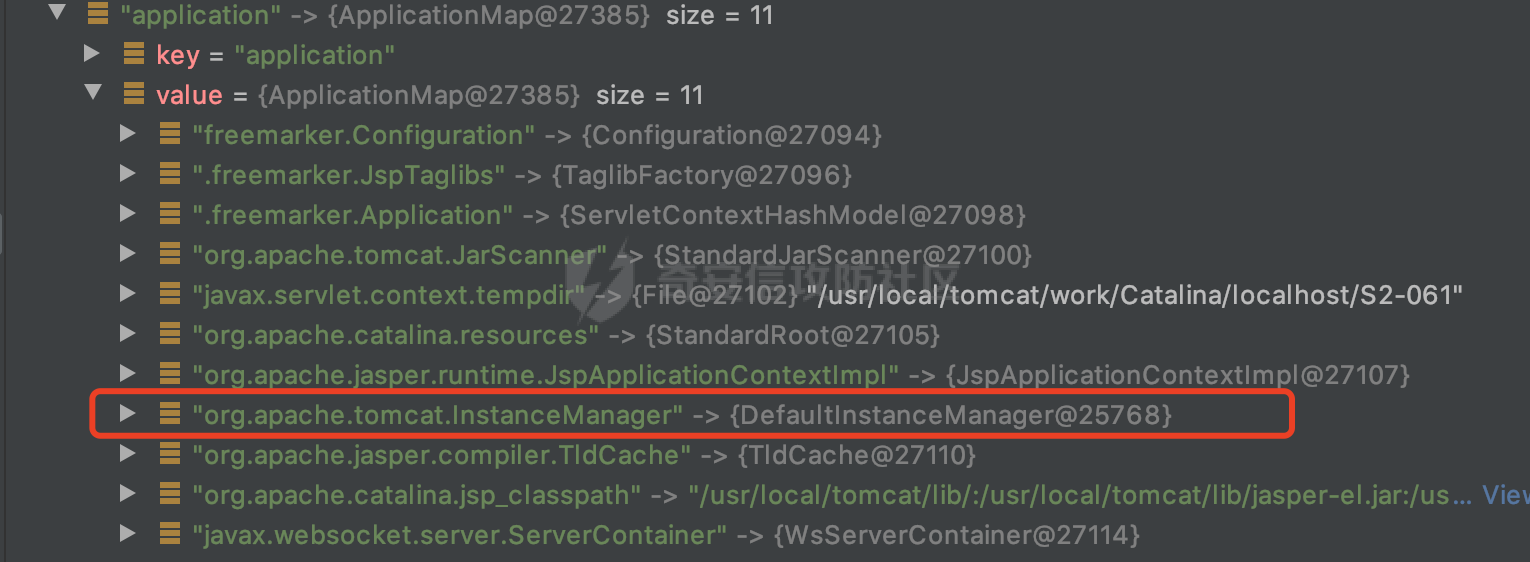The width and height of the screenshot is (1530, 562).
Task: Click the field icon beside .freemarker.Application
Action: [170, 214]
